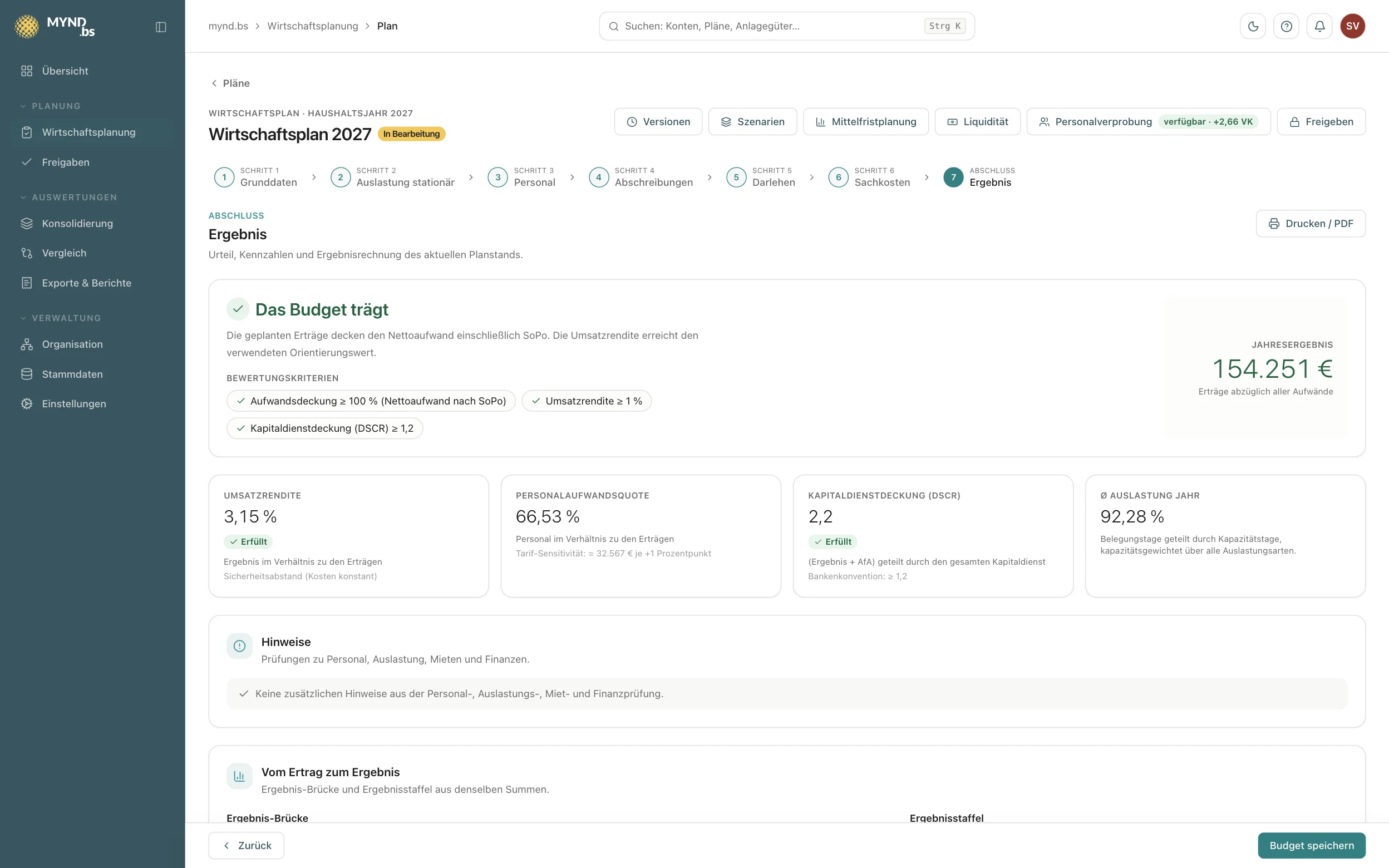Click the Wirtschaftsplanung breadcrumb
Screen dimensions: 1389x868
click(x=313, y=26)
